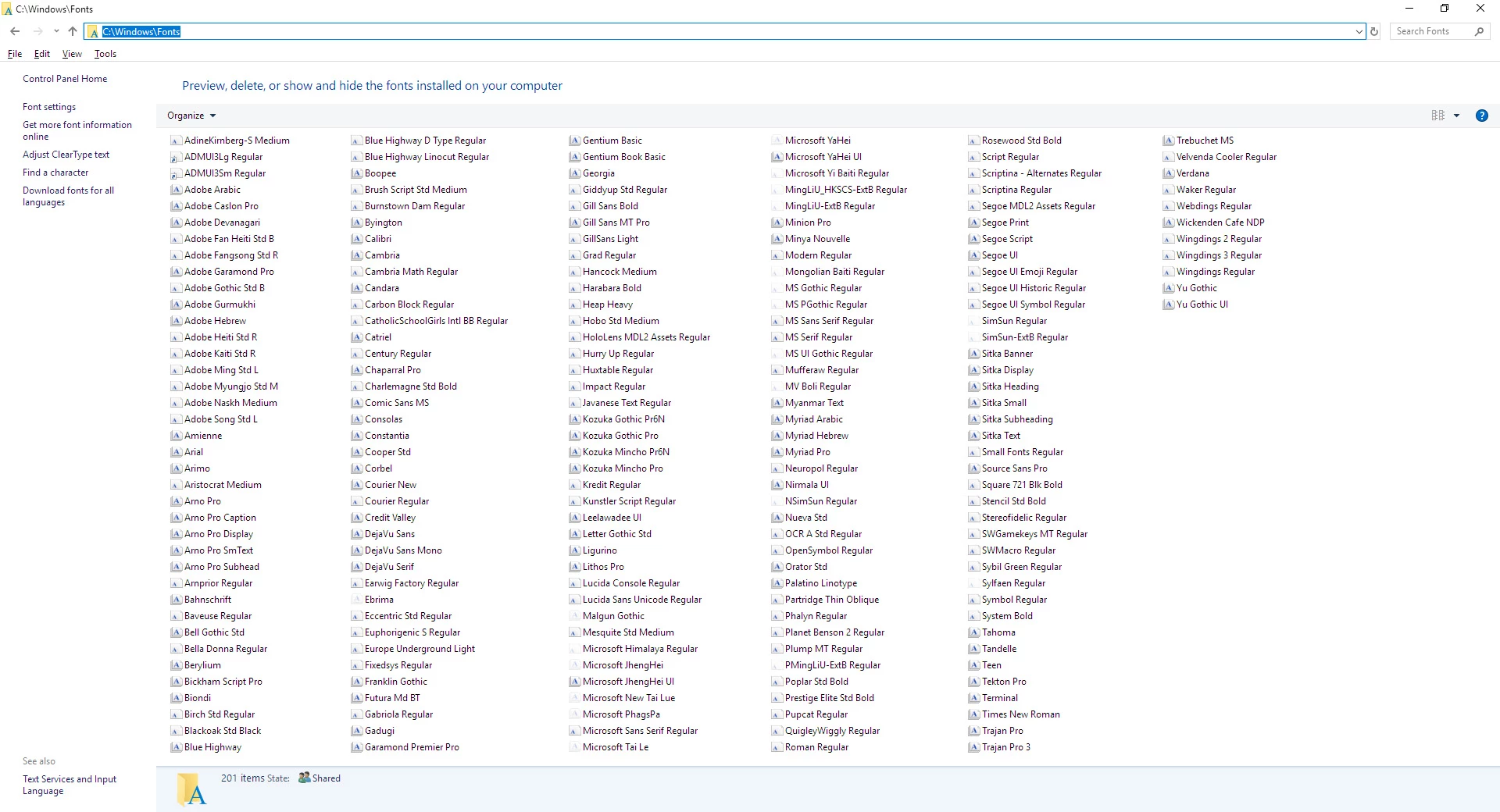Select the Cambria font icon
This screenshot has width=1500, height=812.
(x=357, y=255)
